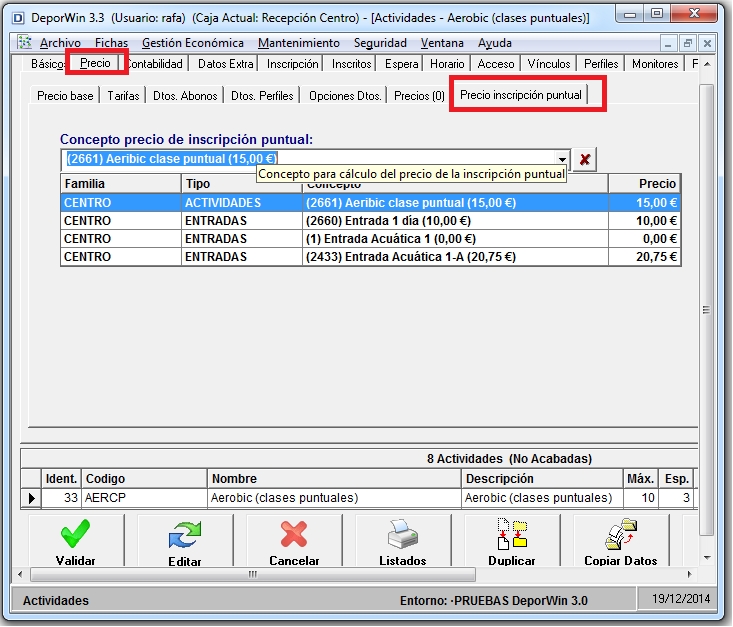Open the Ayuda menu
Image resolution: width=733 pixels, height=627 pixels.
coord(495,43)
